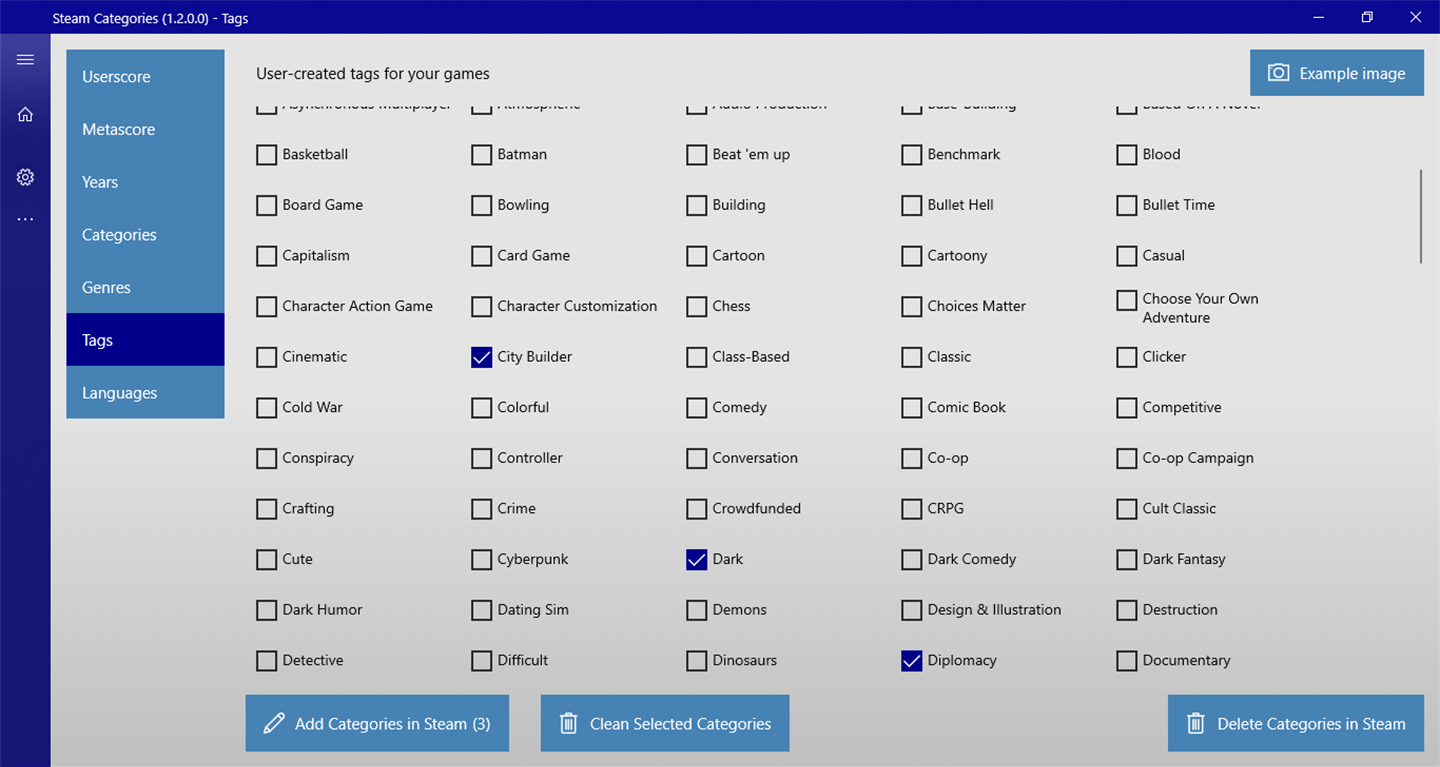The height and width of the screenshot is (767, 1440).
Task: Click the pencil icon on Add Categories
Action: pyautogui.click(x=273, y=724)
